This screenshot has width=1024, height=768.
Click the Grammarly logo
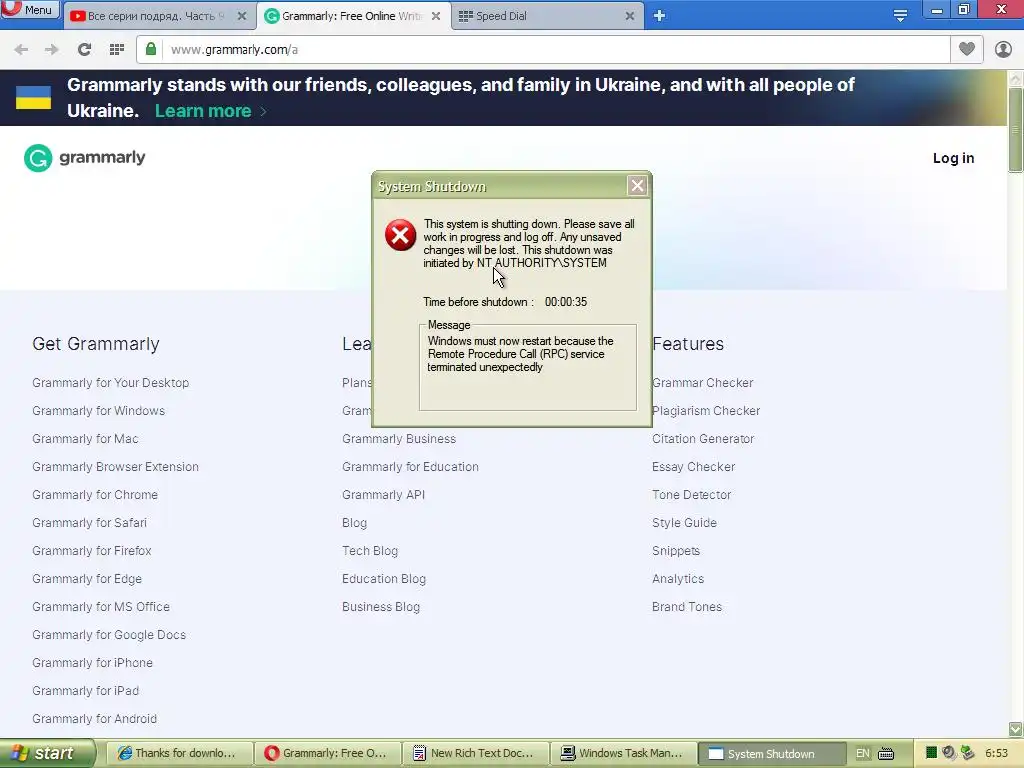tap(85, 158)
